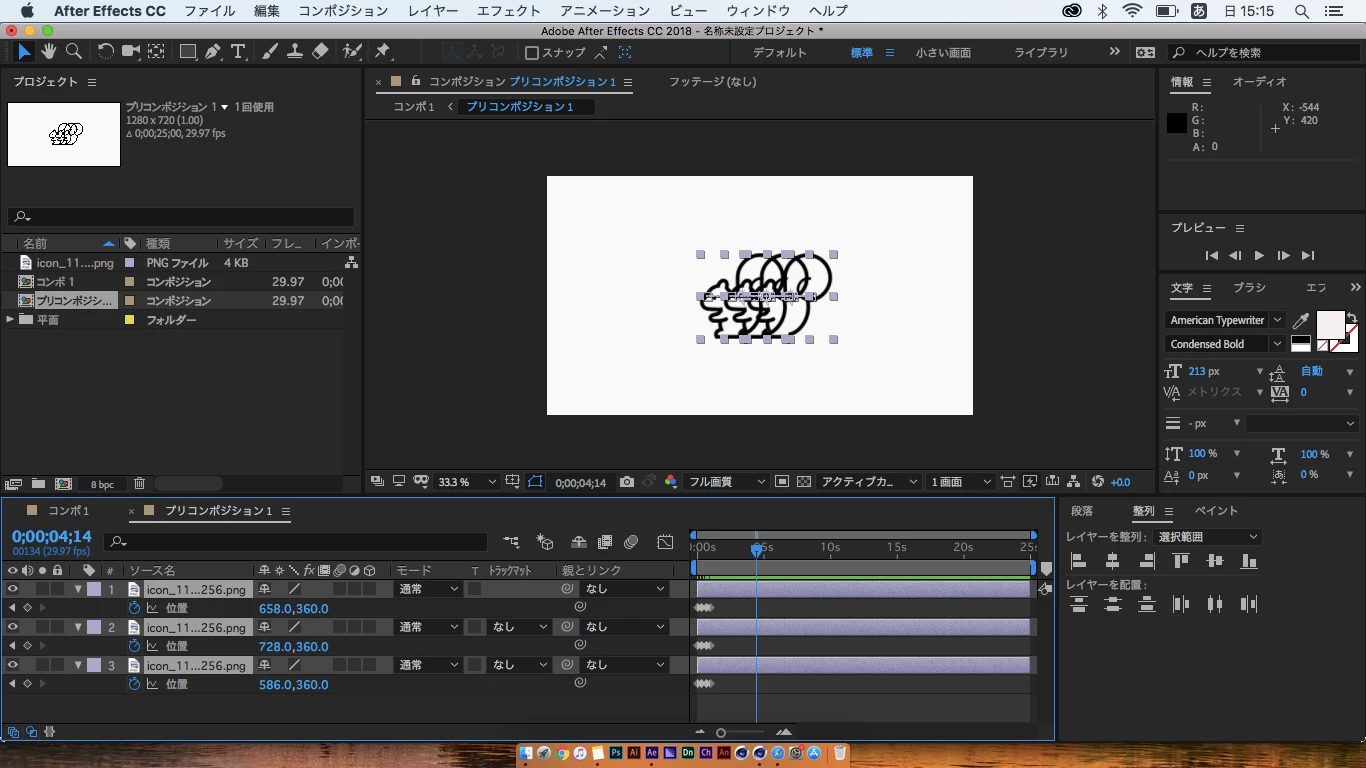Open the フル画質 resolution dropdown

(x=726, y=482)
